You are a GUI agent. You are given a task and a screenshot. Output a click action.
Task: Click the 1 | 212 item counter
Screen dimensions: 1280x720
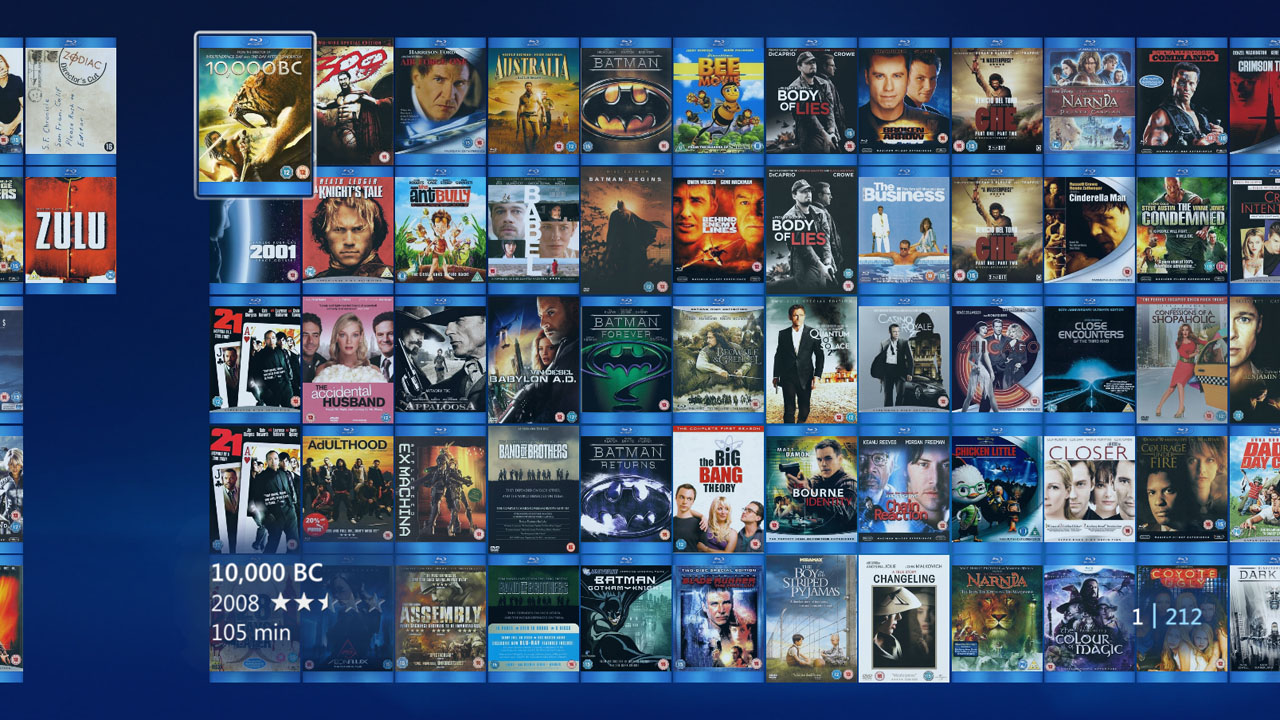coord(1167,617)
